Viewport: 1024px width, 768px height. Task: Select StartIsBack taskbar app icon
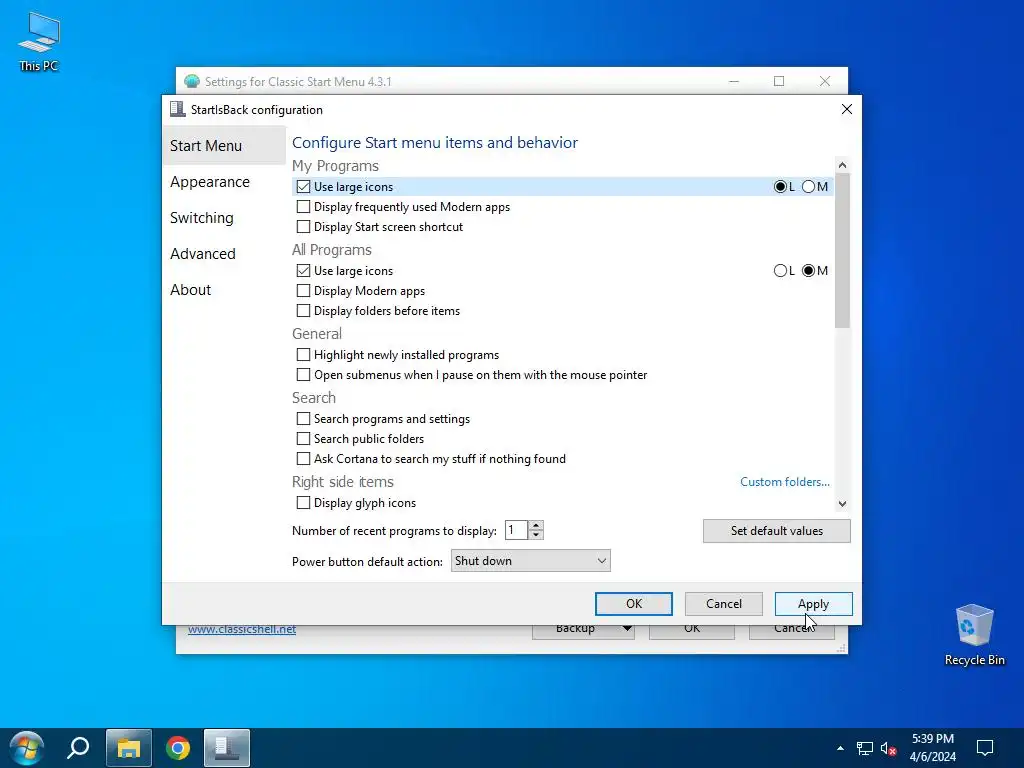227,748
